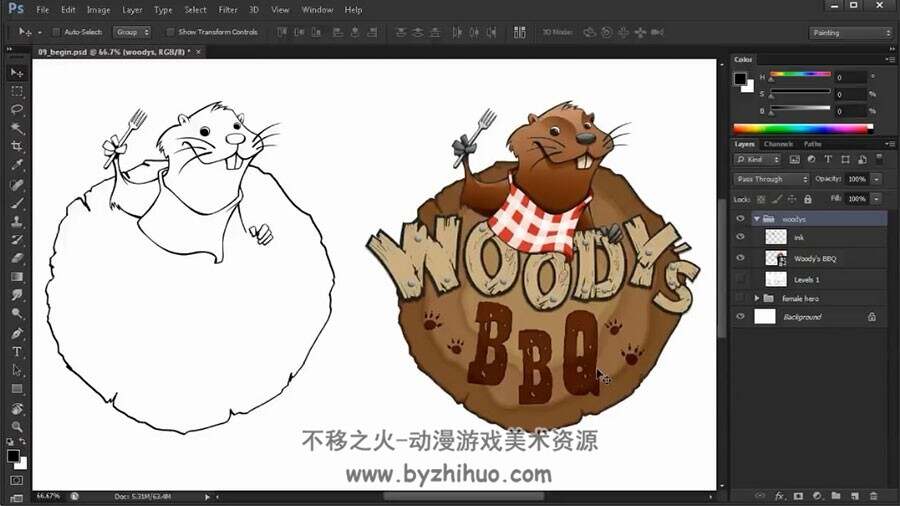Show the female hero group
Image resolution: width=900 pixels, height=506 pixels.
pyautogui.click(x=740, y=298)
